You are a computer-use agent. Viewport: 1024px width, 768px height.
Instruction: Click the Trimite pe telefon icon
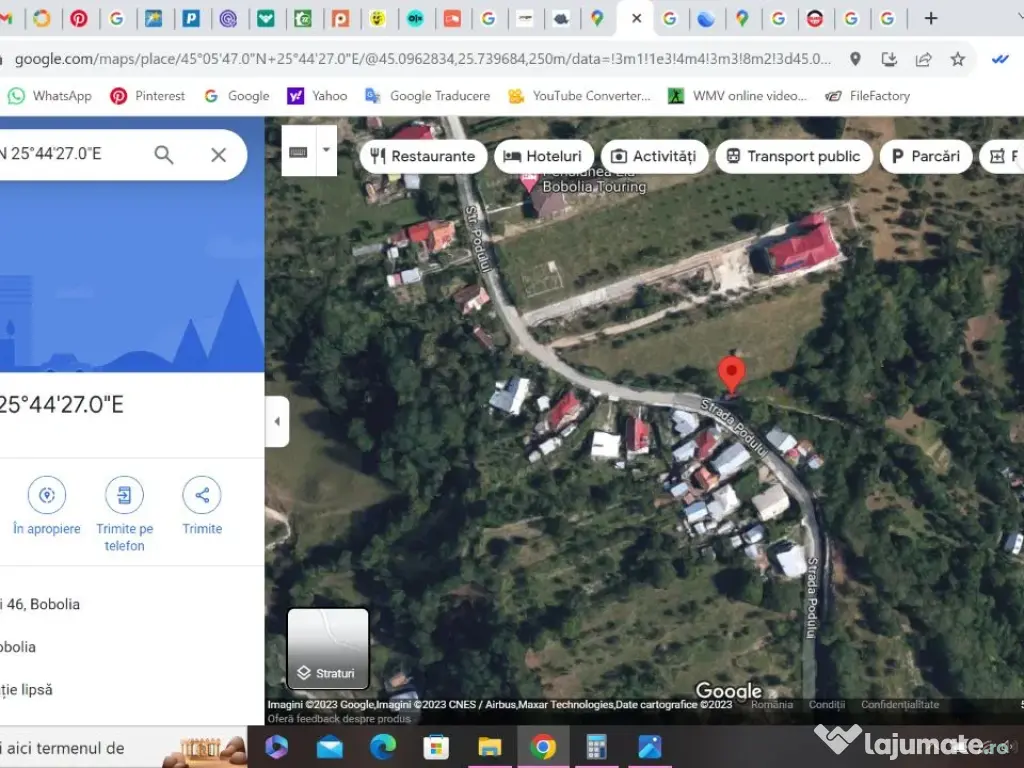coord(124,495)
